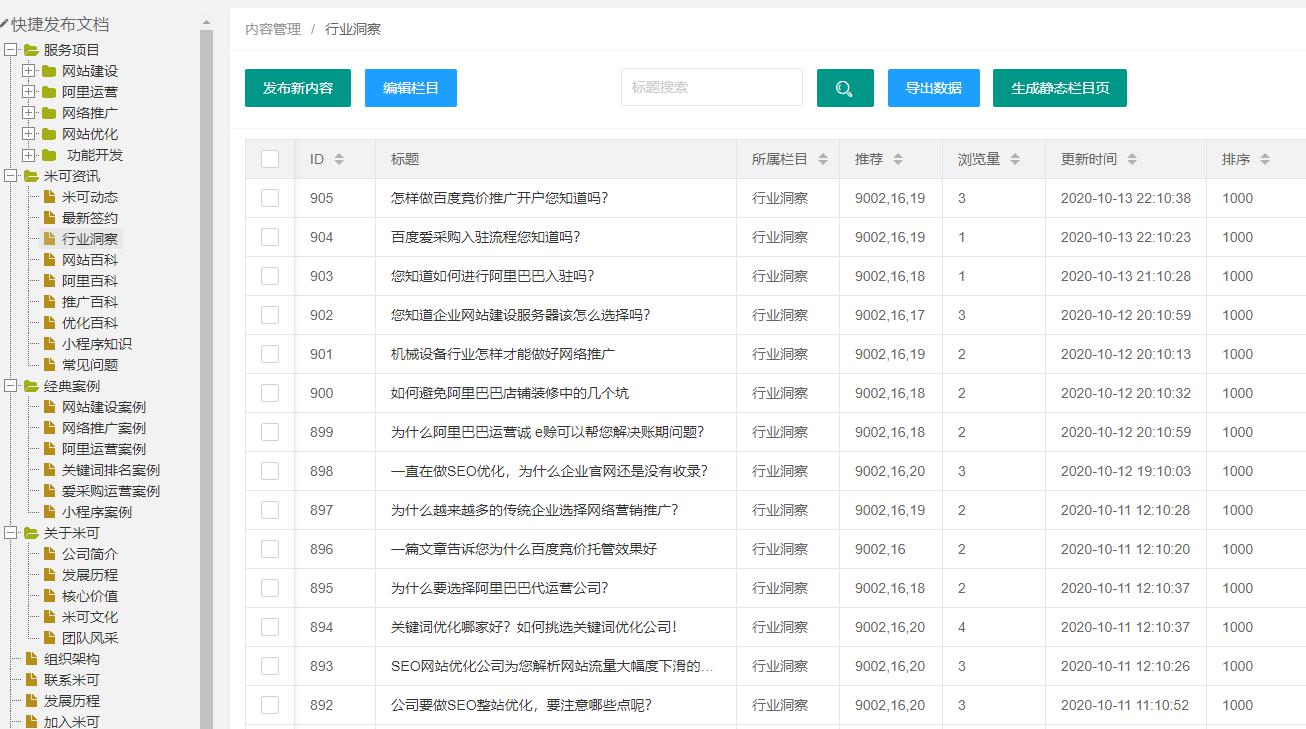
Task: Check the select-all checkbox in table header
Action: tap(269, 159)
